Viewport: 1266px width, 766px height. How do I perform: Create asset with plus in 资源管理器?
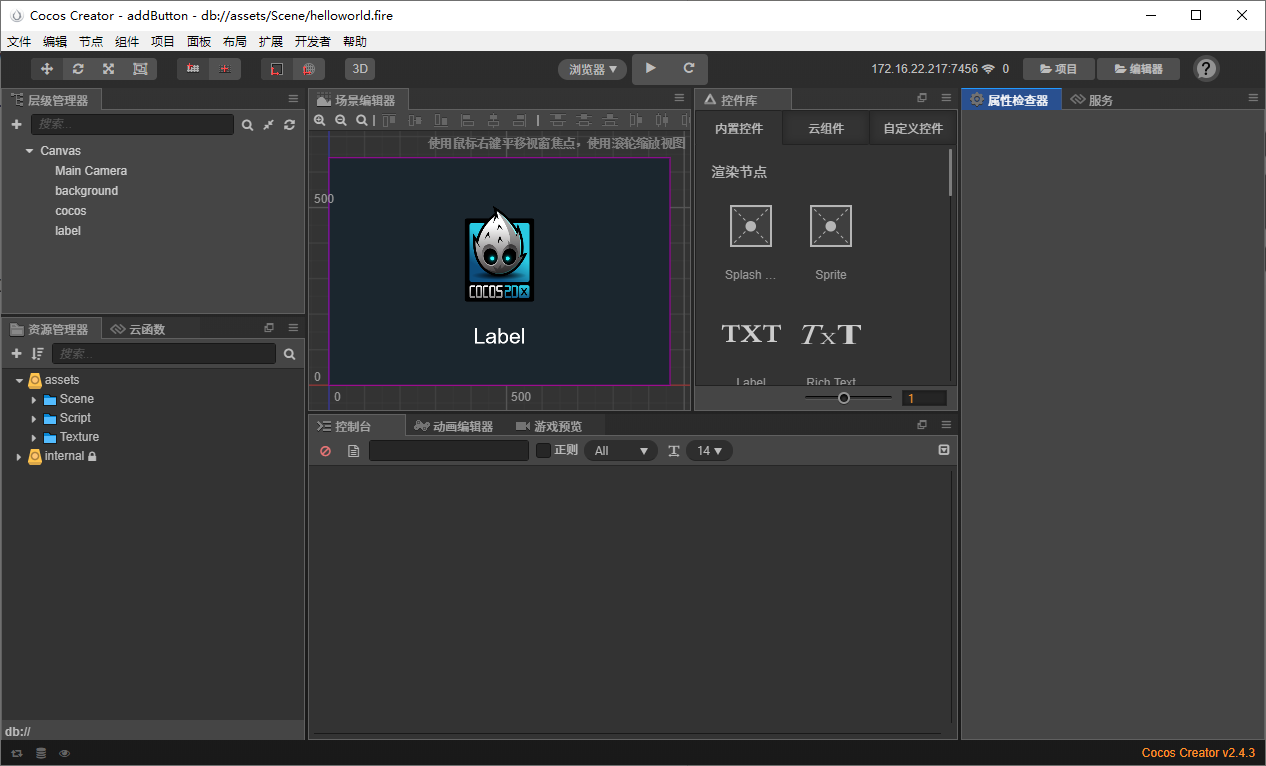click(x=16, y=354)
